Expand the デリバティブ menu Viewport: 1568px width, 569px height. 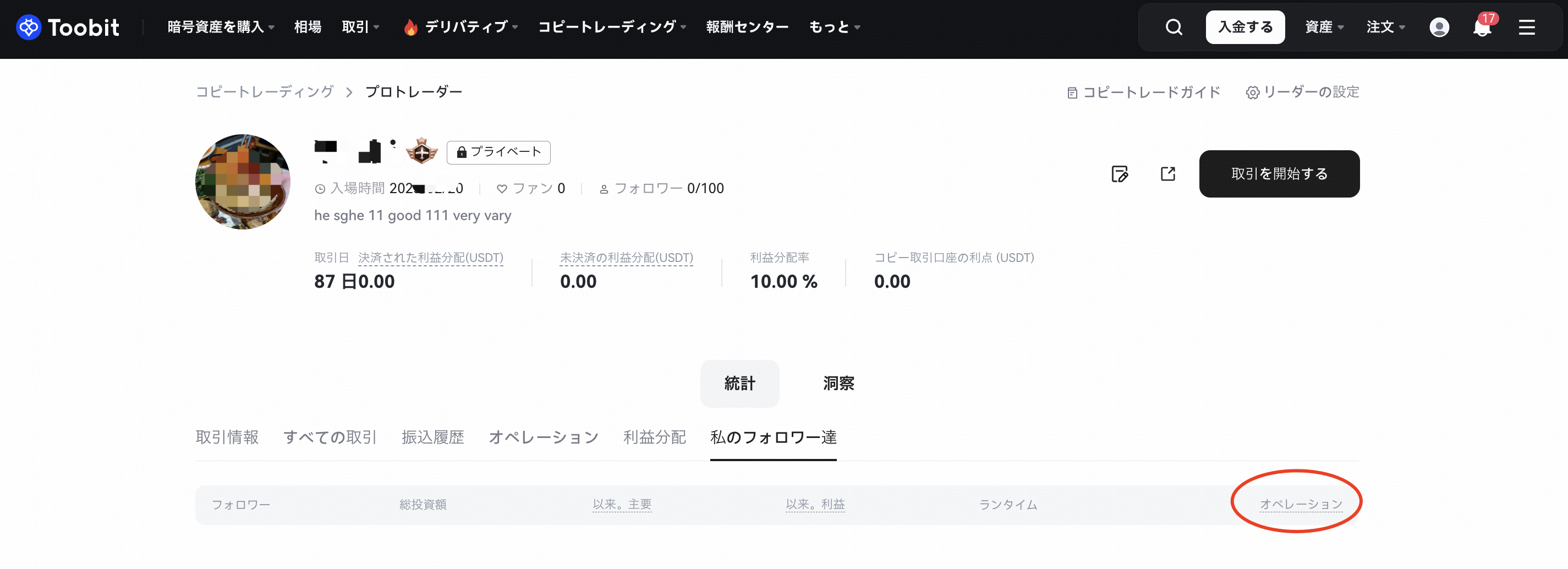point(461,28)
